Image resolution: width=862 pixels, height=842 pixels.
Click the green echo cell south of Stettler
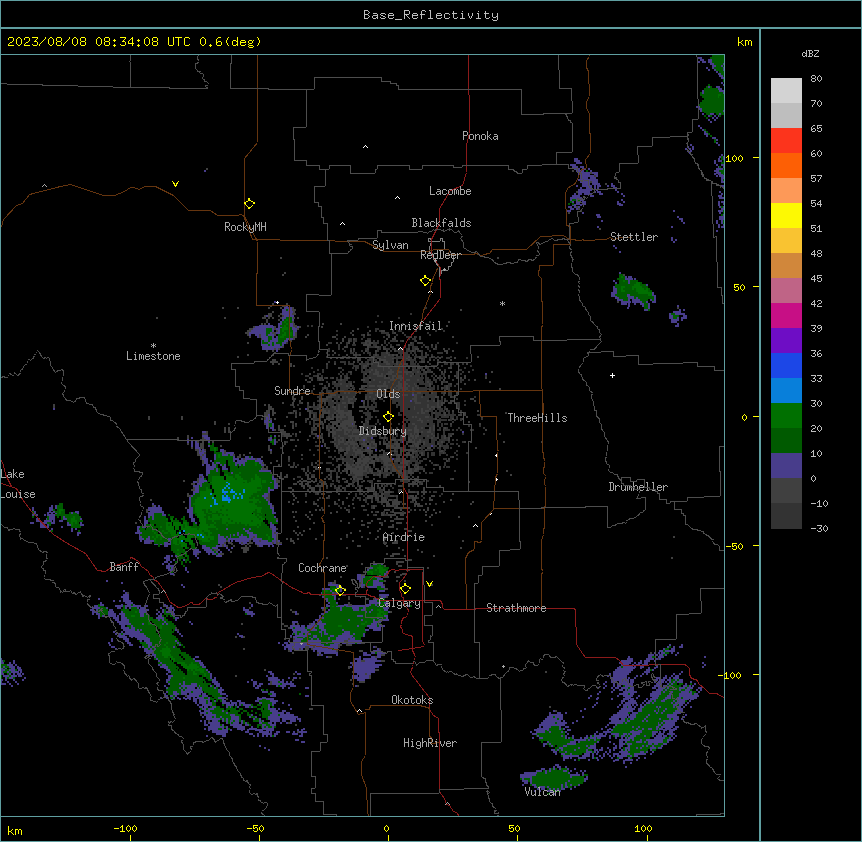(634, 291)
